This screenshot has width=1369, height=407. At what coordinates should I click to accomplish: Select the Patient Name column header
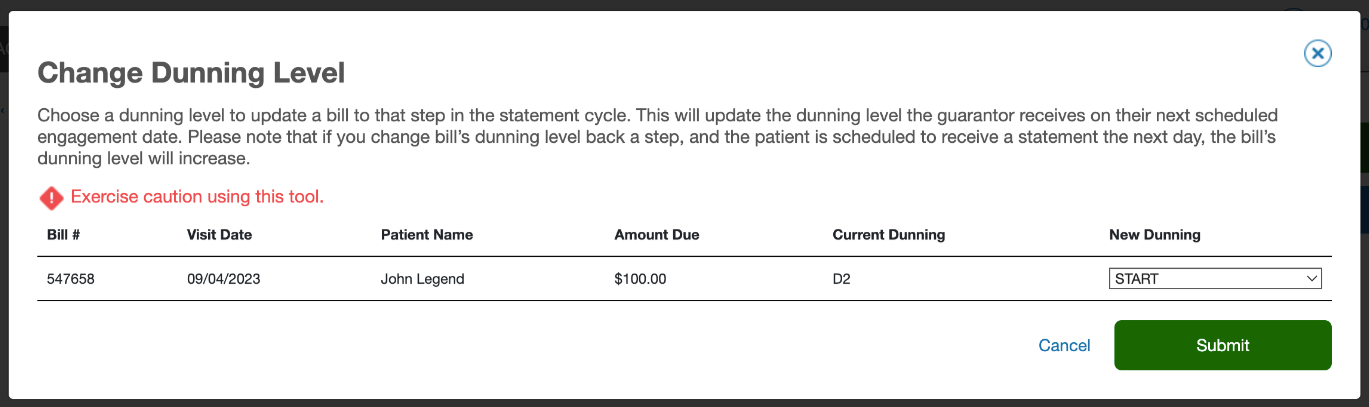427,235
